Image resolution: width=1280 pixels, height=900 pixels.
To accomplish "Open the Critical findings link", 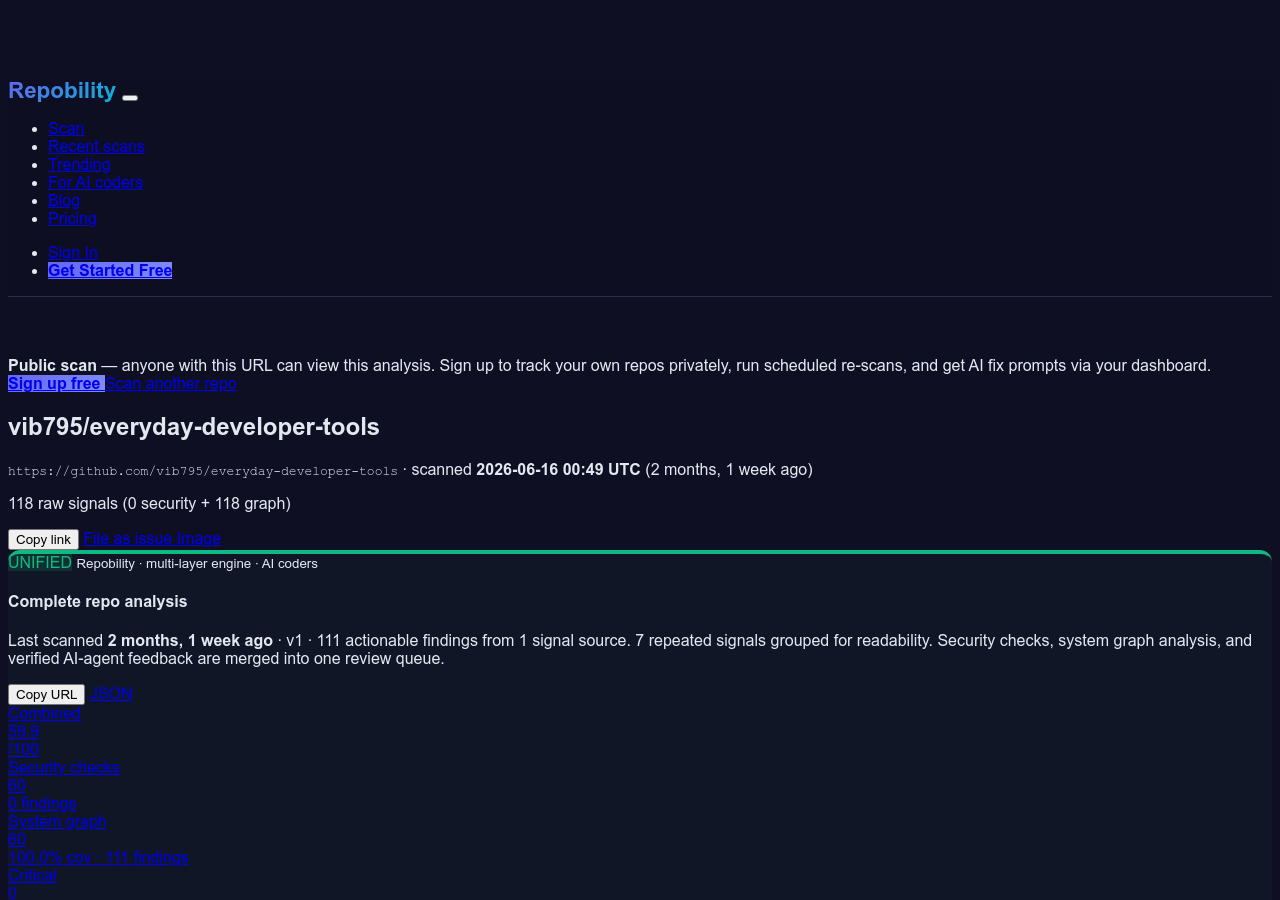I will pos(32,884).
